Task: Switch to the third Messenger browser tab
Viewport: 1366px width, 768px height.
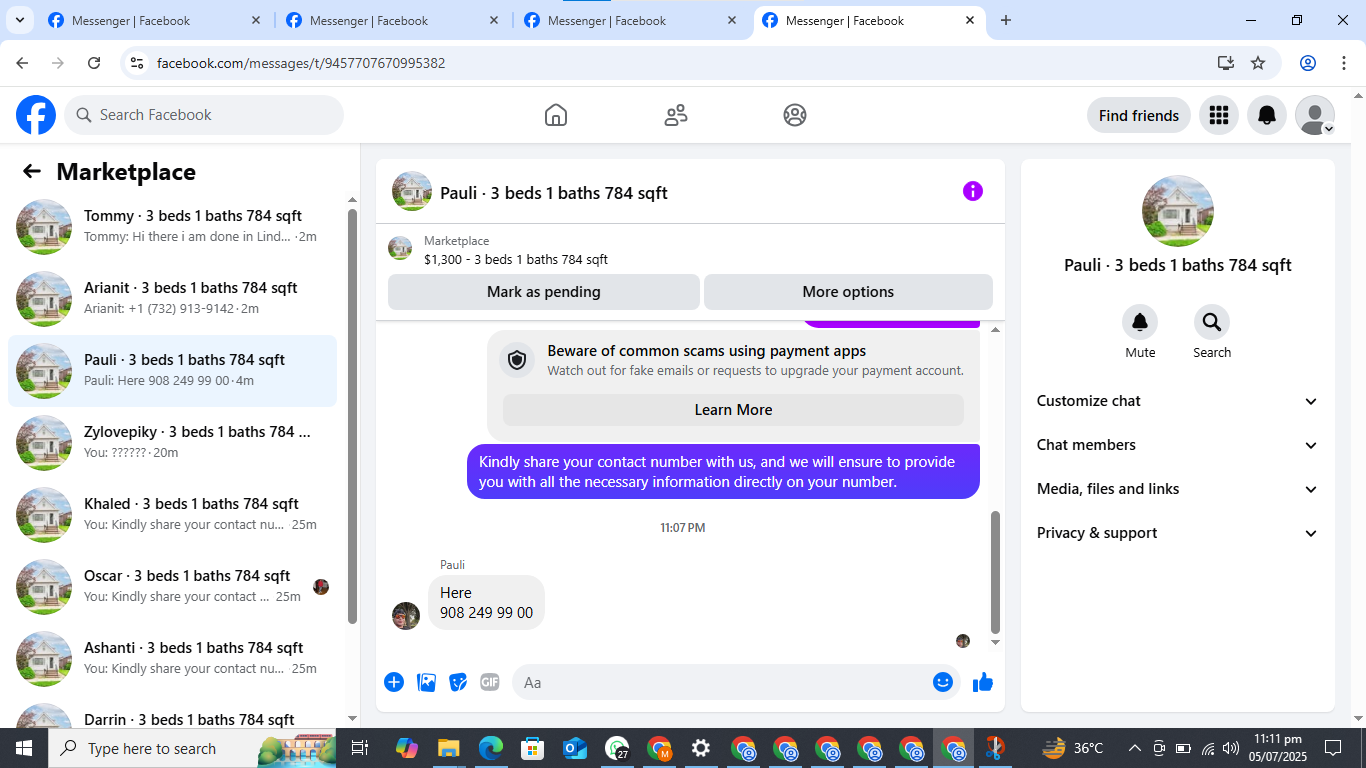Action: click(631, 20)
